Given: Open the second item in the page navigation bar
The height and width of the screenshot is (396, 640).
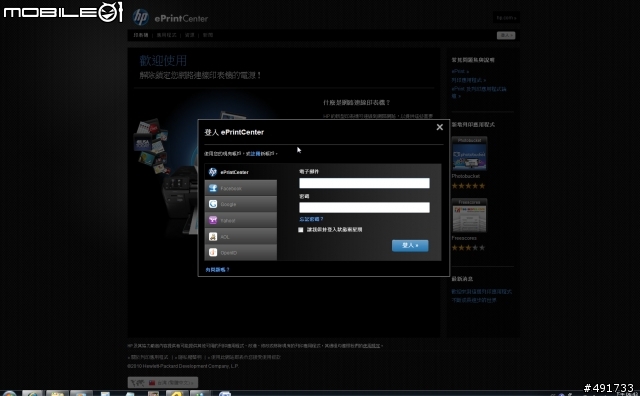Looking at the screenshot, I should (x=167, y=35).
